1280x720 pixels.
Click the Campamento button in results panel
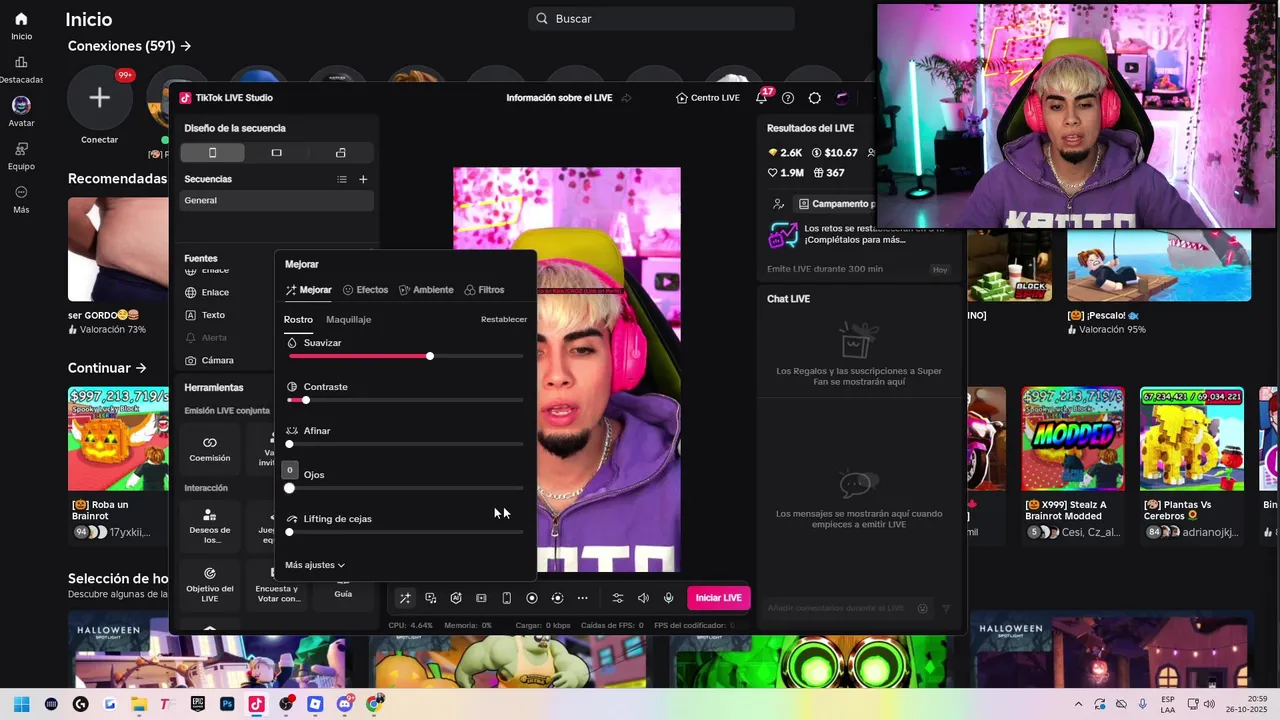pyautogui.click(x=834, y=204)
